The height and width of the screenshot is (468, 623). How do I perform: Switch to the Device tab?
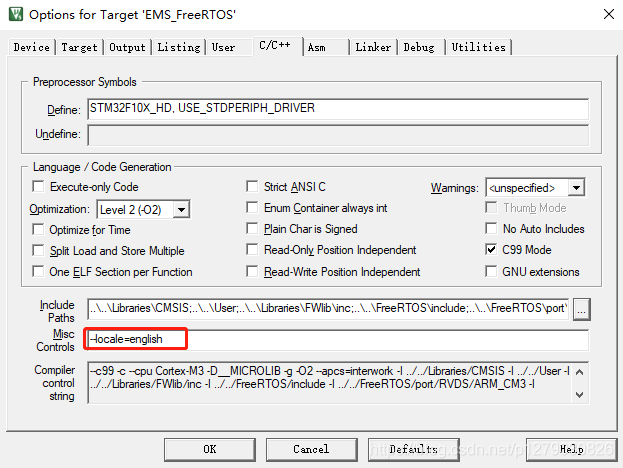(31, 47)
